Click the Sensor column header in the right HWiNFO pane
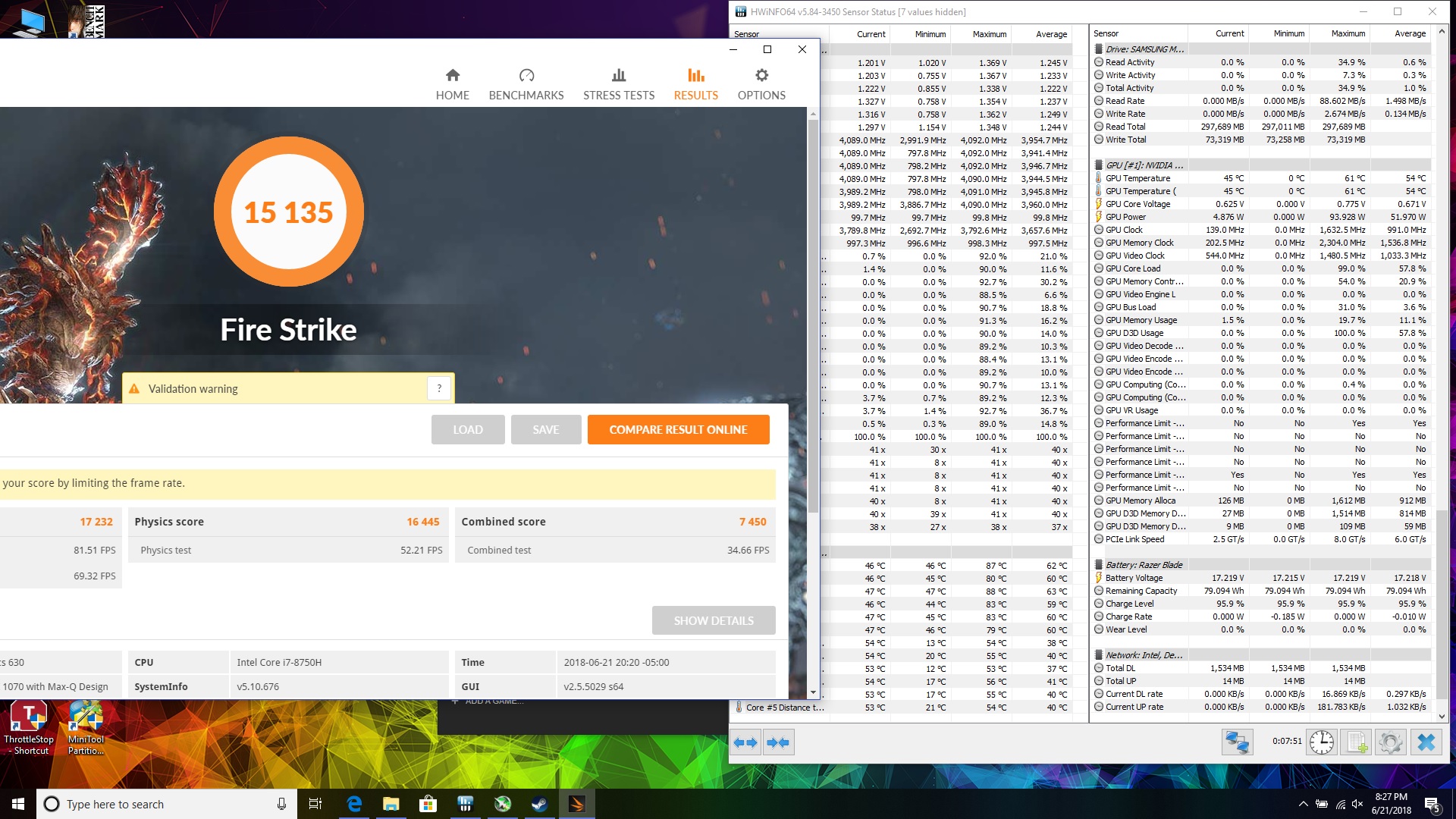The image size is (1456, 819). tap(1138, 33)
